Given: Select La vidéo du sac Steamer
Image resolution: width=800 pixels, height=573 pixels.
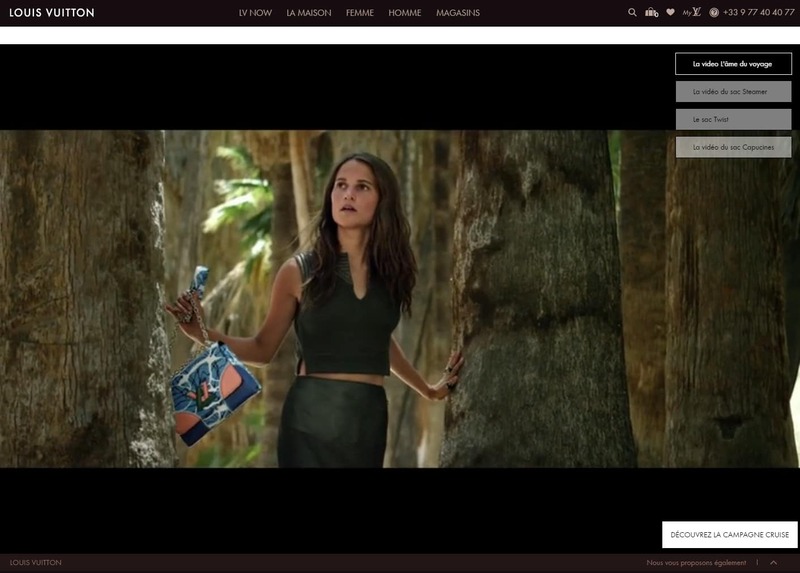Looking at the screenshot, I should point(733,92).
